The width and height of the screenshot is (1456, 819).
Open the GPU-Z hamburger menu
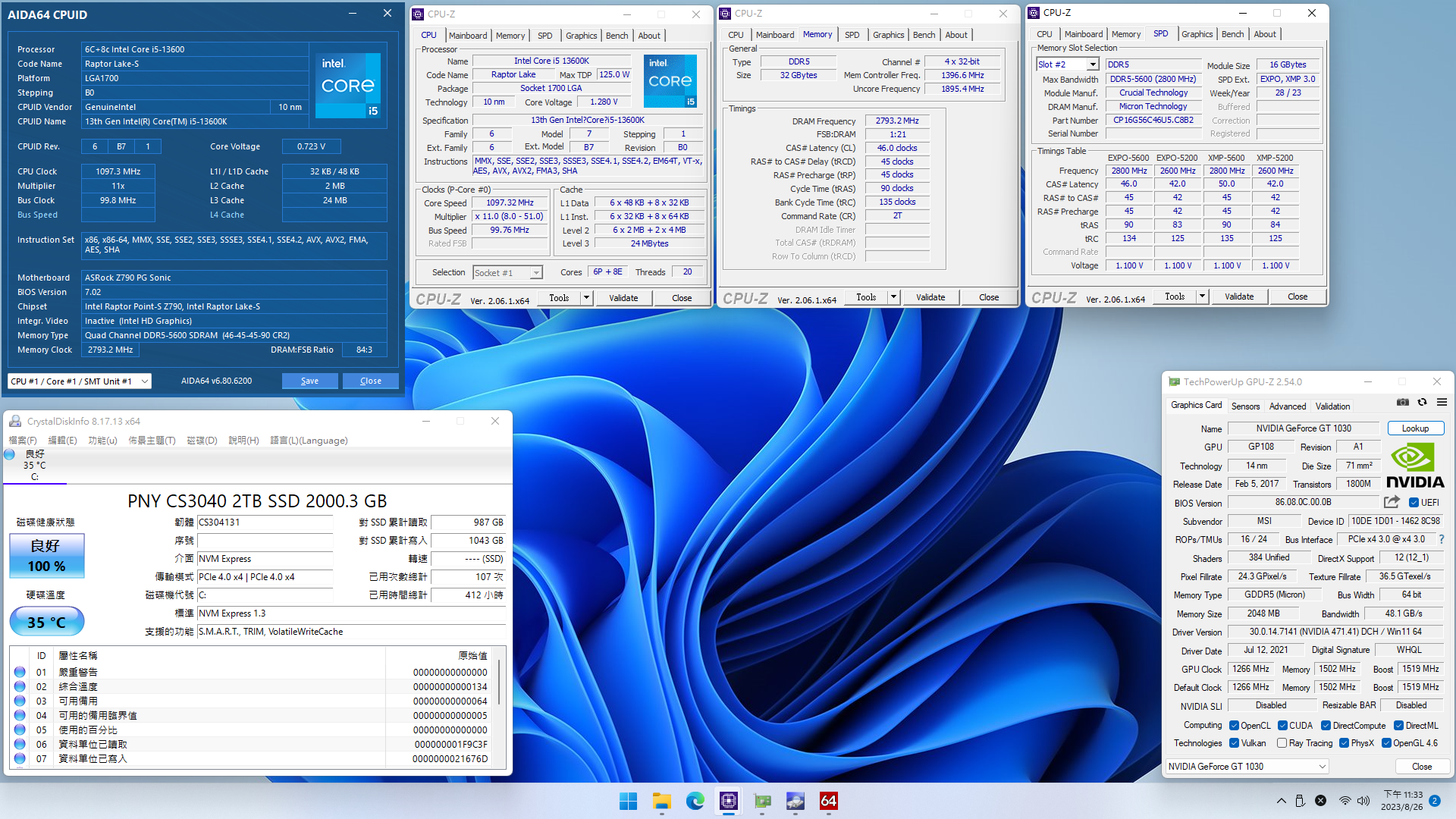(x=1442, y=403)
